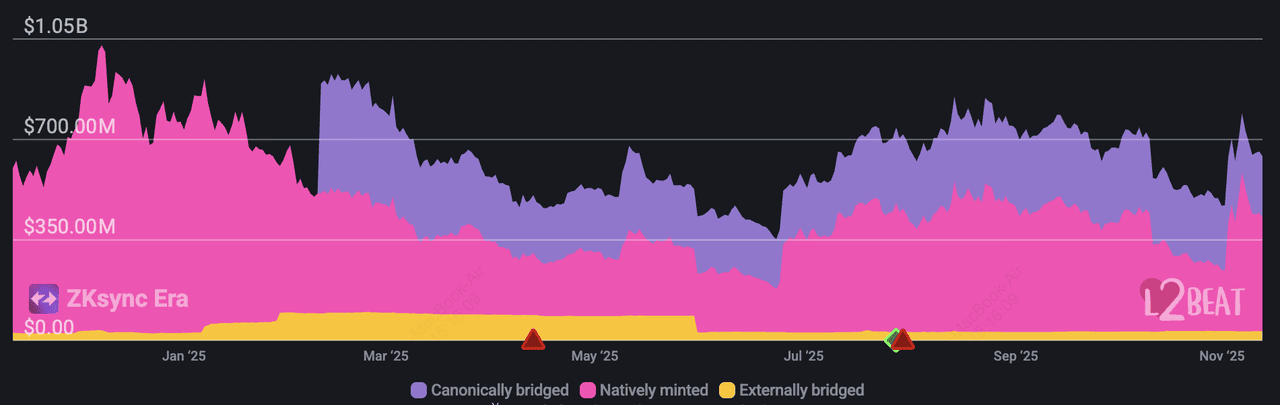Click the $700.00M y-axis label
This screenshot has width=1280, height=405.
(x=70, y=127)
